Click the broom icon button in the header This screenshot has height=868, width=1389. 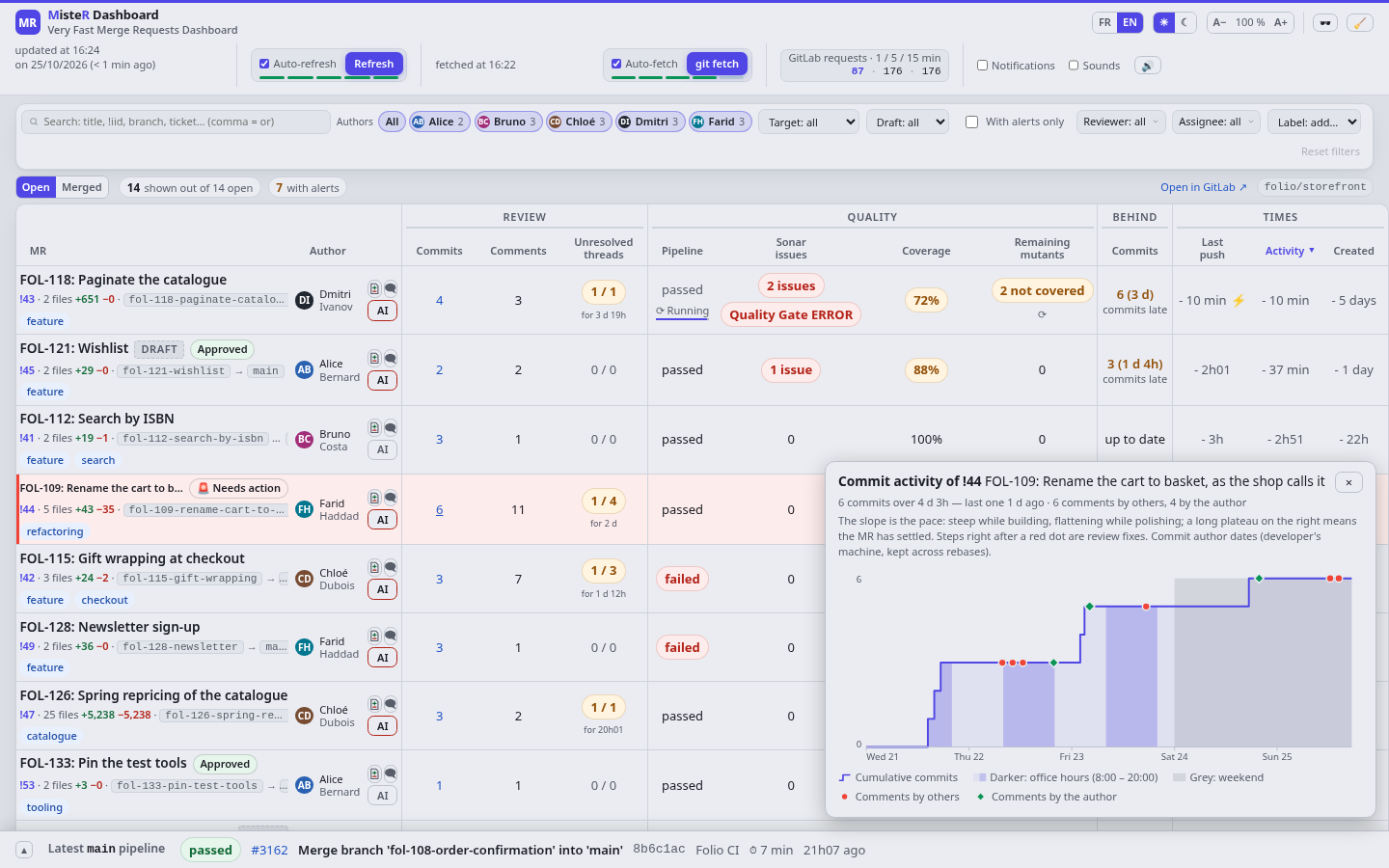point(1359,23)
